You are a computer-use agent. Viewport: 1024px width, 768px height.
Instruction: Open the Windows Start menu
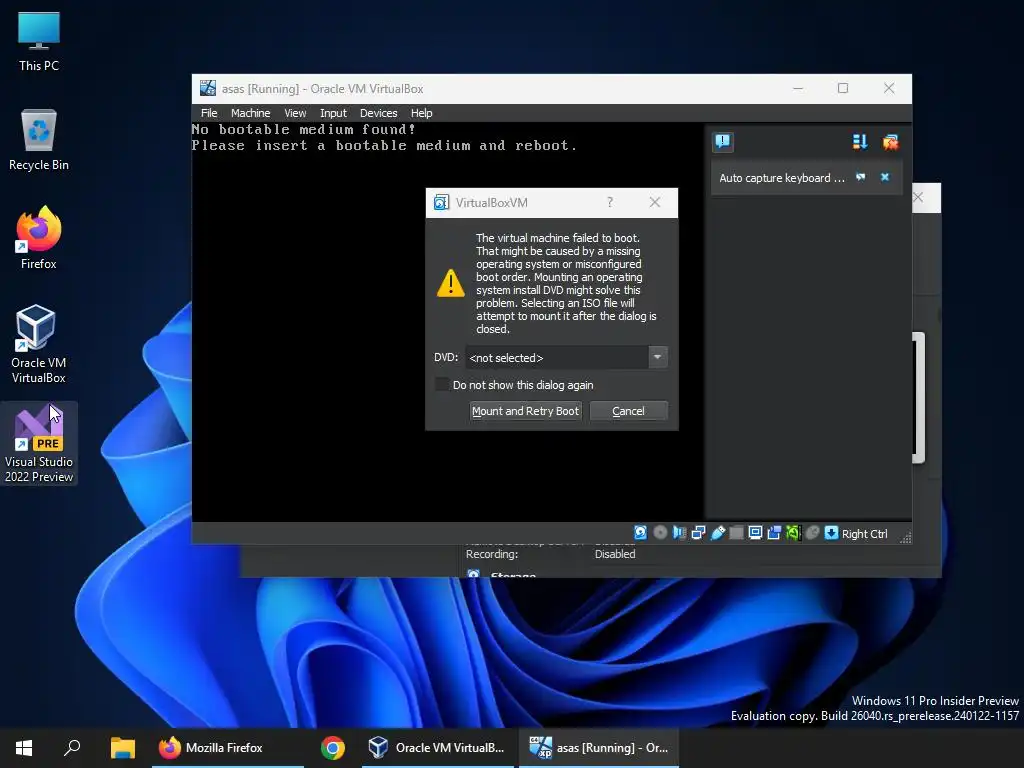click(24, 748)
